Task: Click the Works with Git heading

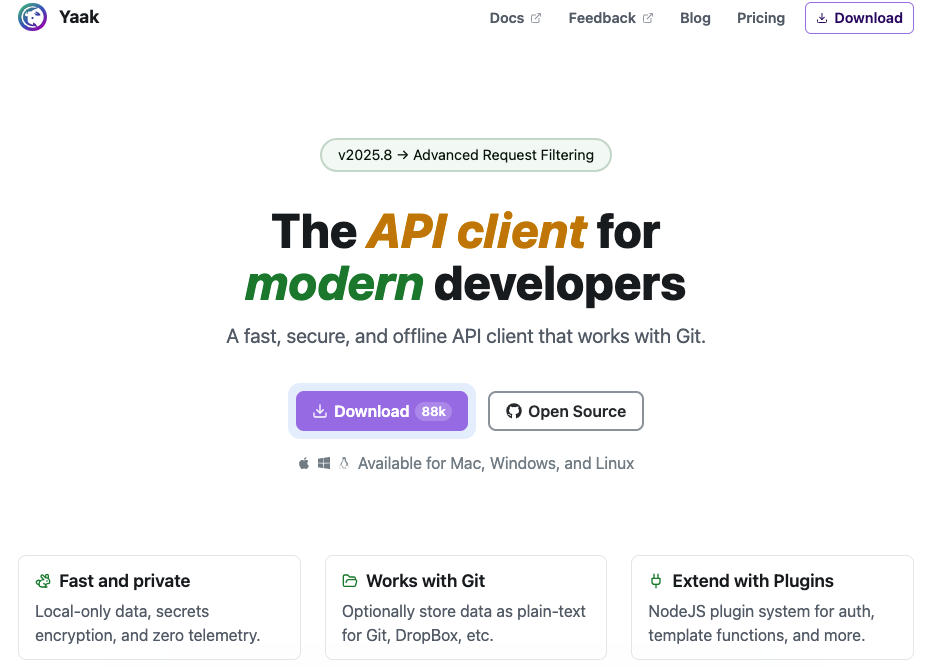Action: 425,581
